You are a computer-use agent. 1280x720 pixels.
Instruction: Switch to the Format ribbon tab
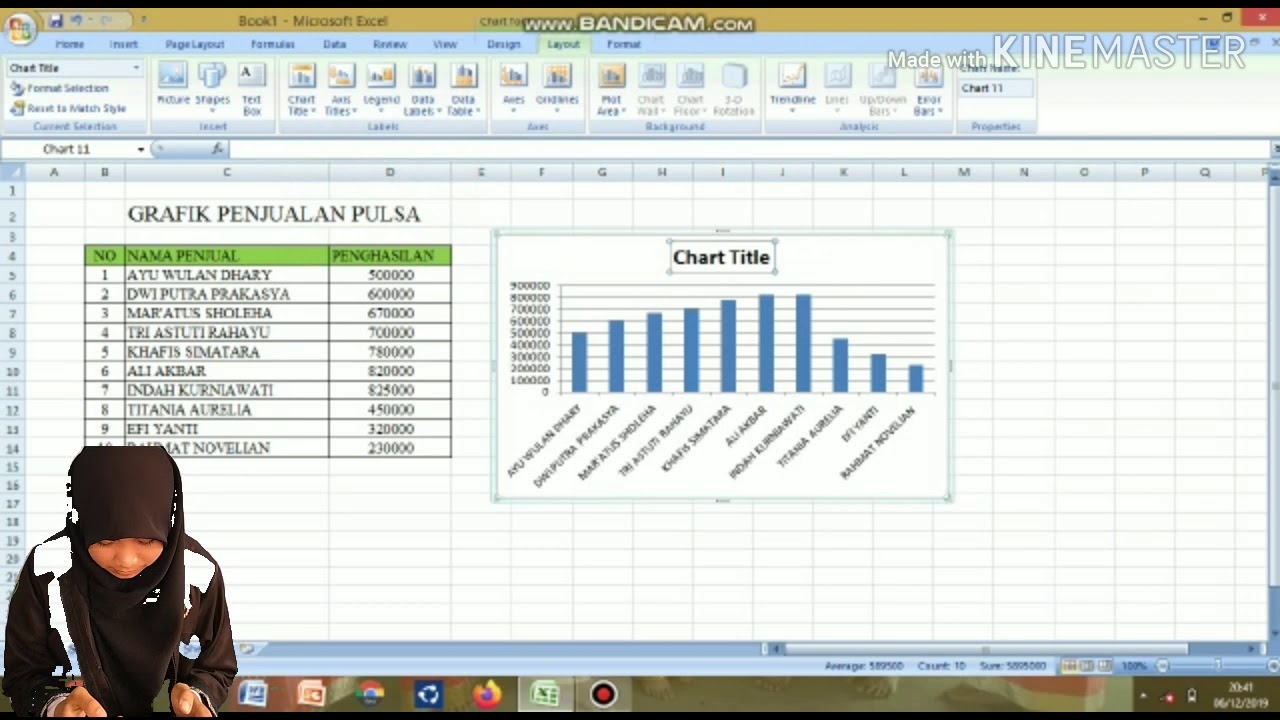(624, 44)
